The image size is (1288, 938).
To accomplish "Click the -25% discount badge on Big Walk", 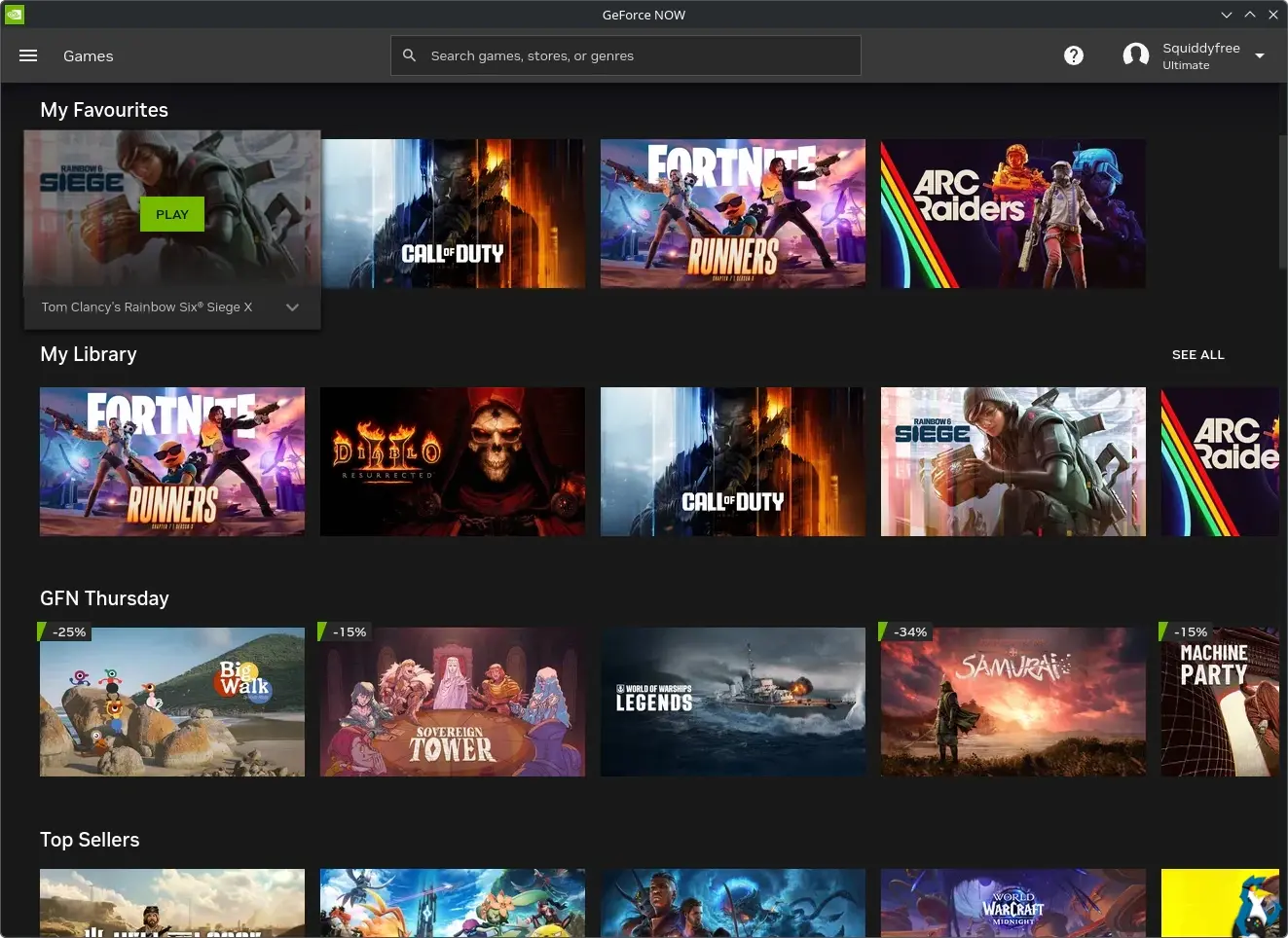I will click(x=64, y=631).
